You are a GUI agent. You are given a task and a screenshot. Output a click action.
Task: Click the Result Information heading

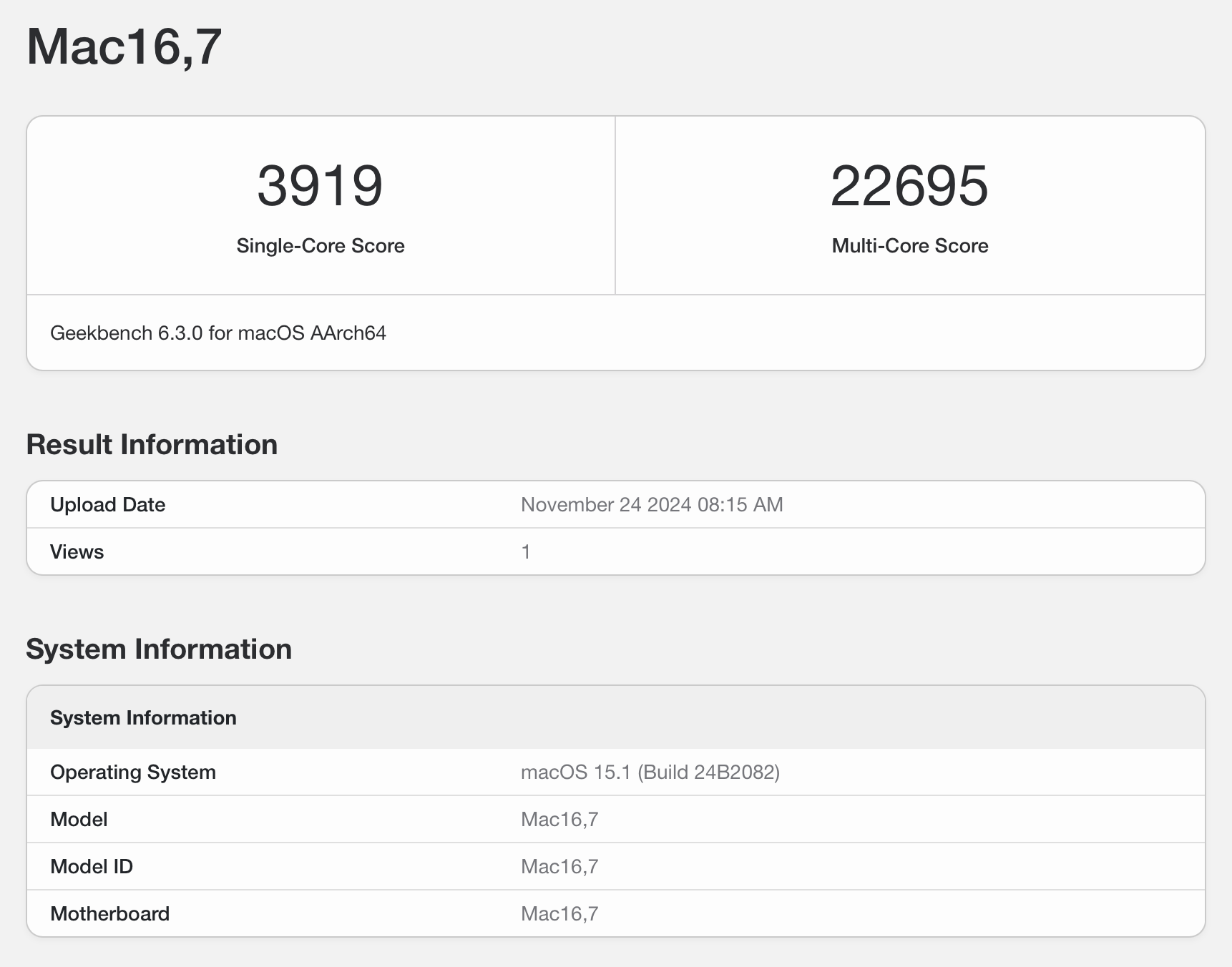(152, 444)
